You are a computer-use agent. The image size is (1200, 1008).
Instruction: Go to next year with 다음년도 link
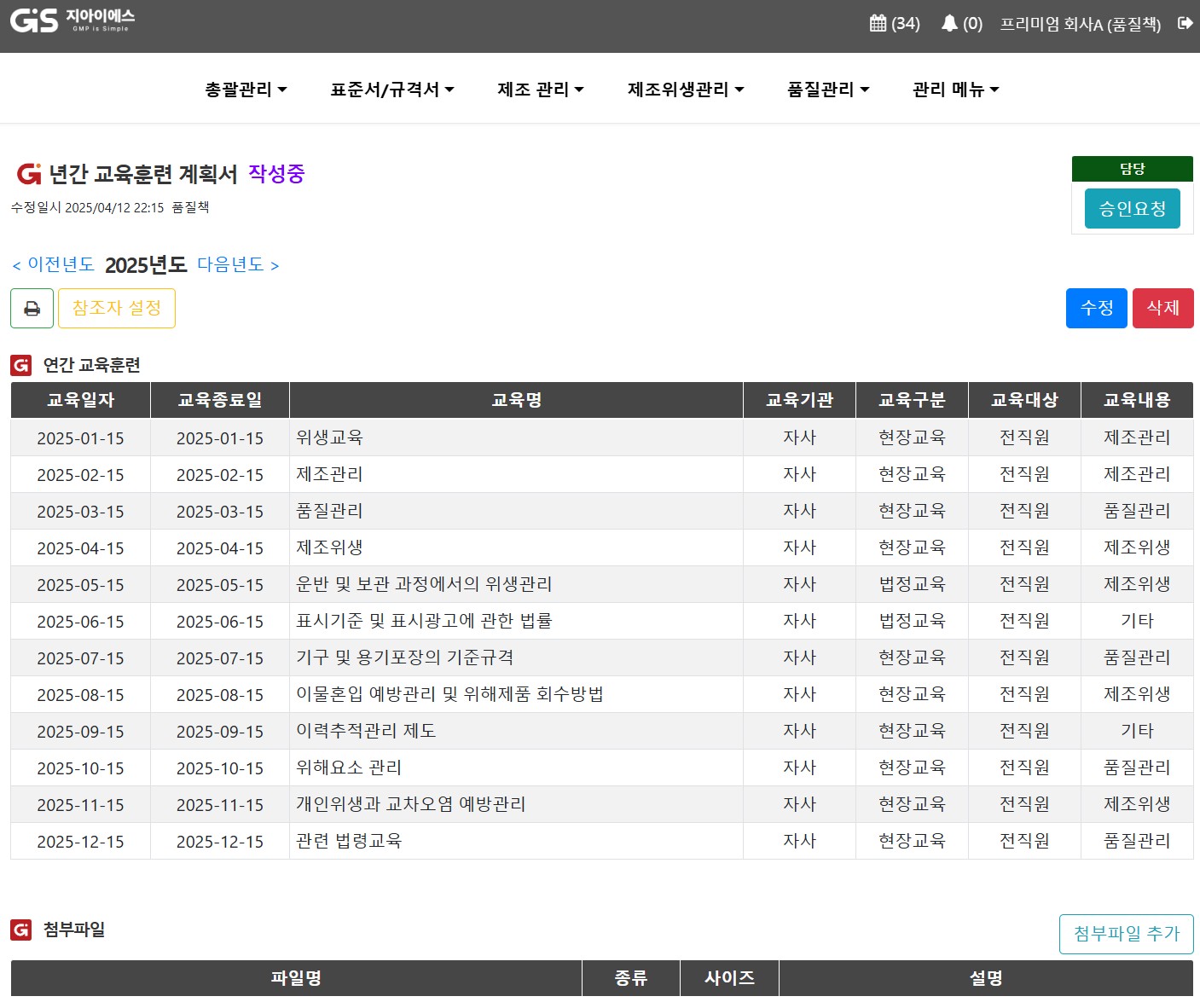[x=238, y=265]
